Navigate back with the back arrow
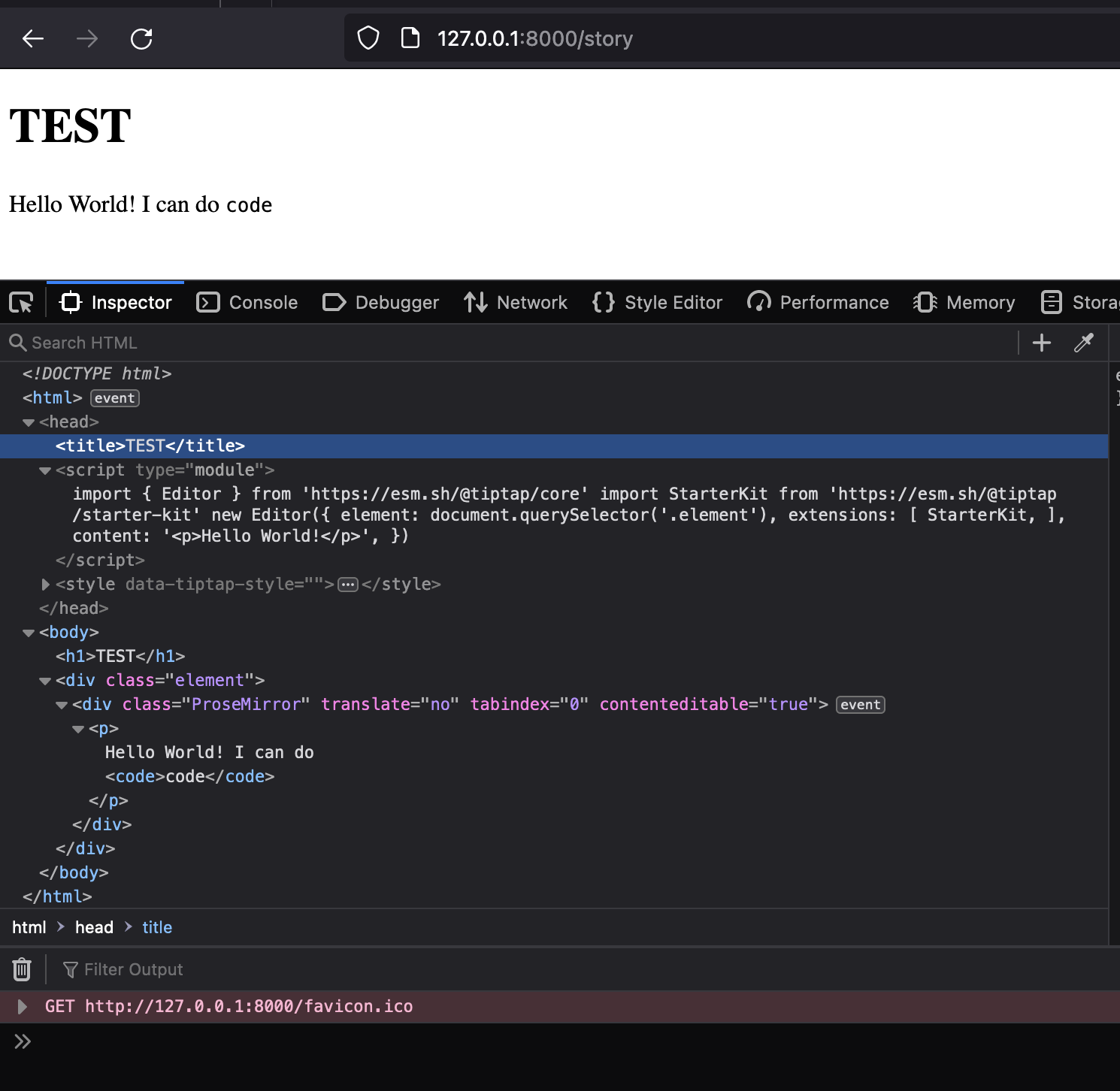The height and width of the screenshot is (1091, 1120). 32,38
